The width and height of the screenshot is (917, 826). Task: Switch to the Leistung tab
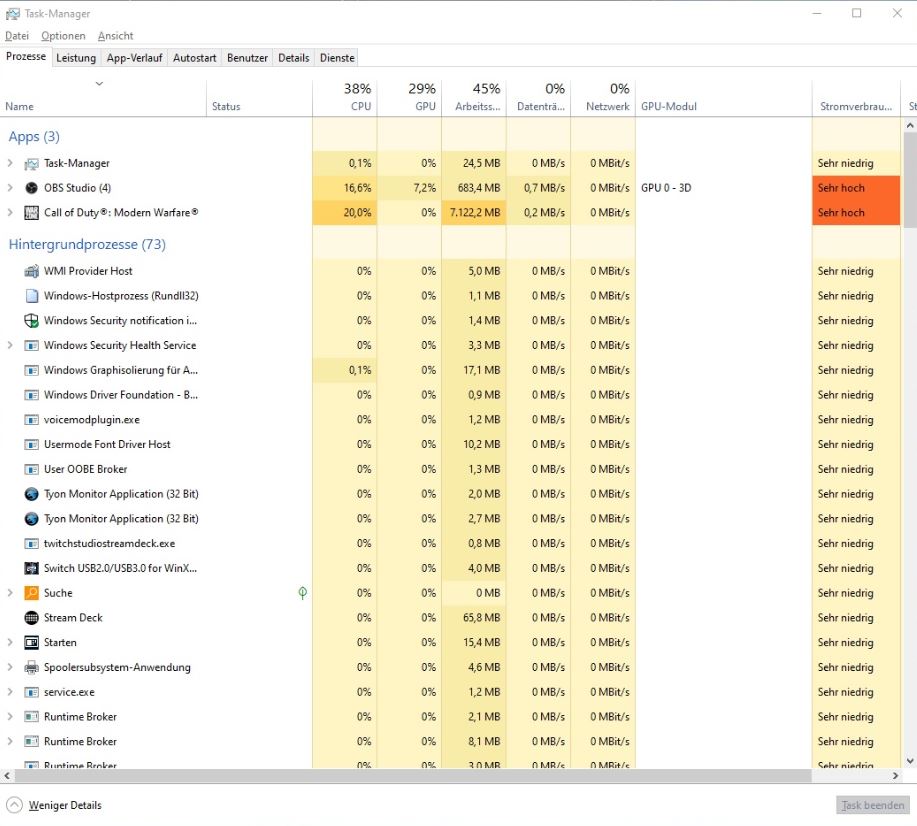point(76,58)
